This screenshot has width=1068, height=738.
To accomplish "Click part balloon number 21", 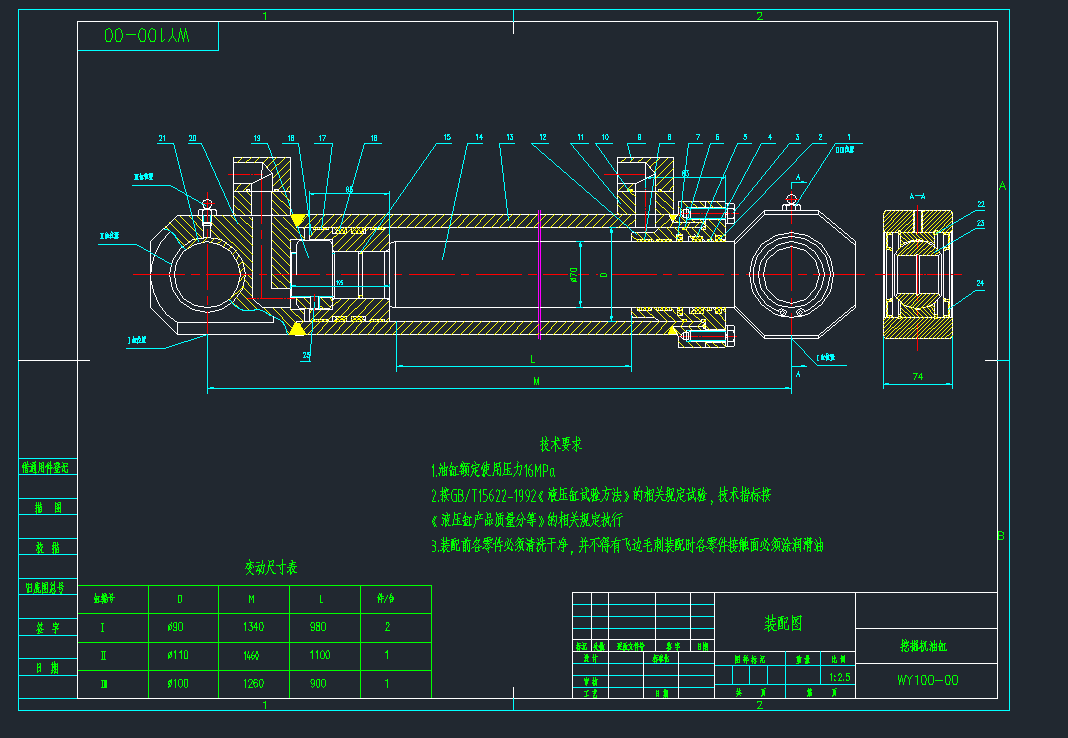I will 162,138.
